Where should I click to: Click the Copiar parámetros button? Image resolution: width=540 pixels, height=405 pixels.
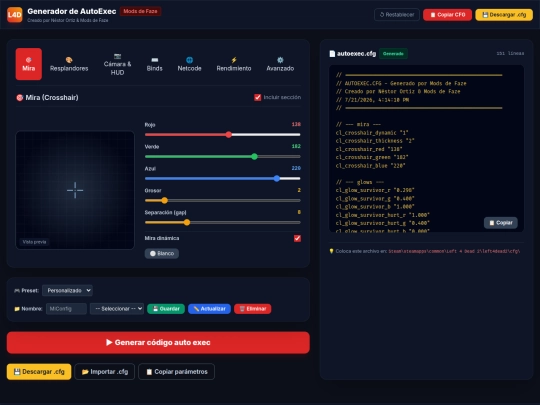pos(177,372)
